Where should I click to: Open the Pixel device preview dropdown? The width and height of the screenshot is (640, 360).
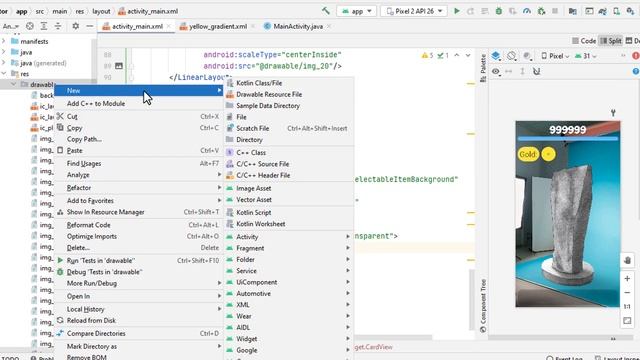pos(555,56)
